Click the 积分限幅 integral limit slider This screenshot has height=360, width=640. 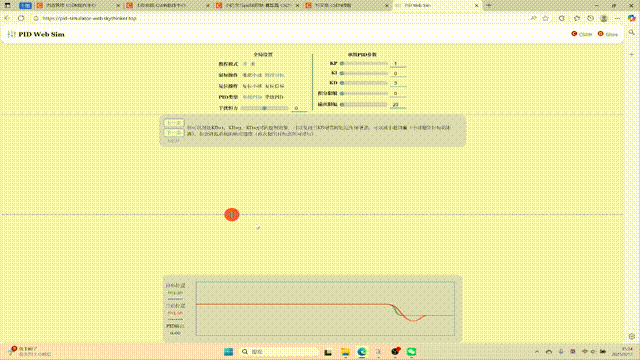(364, 93)
